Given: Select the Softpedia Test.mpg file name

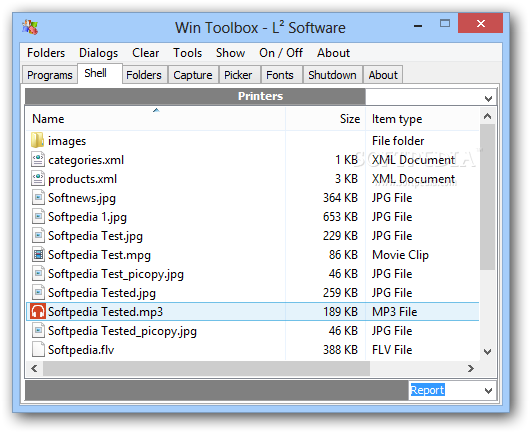Looking at the screenshot, I should [99, 255].
